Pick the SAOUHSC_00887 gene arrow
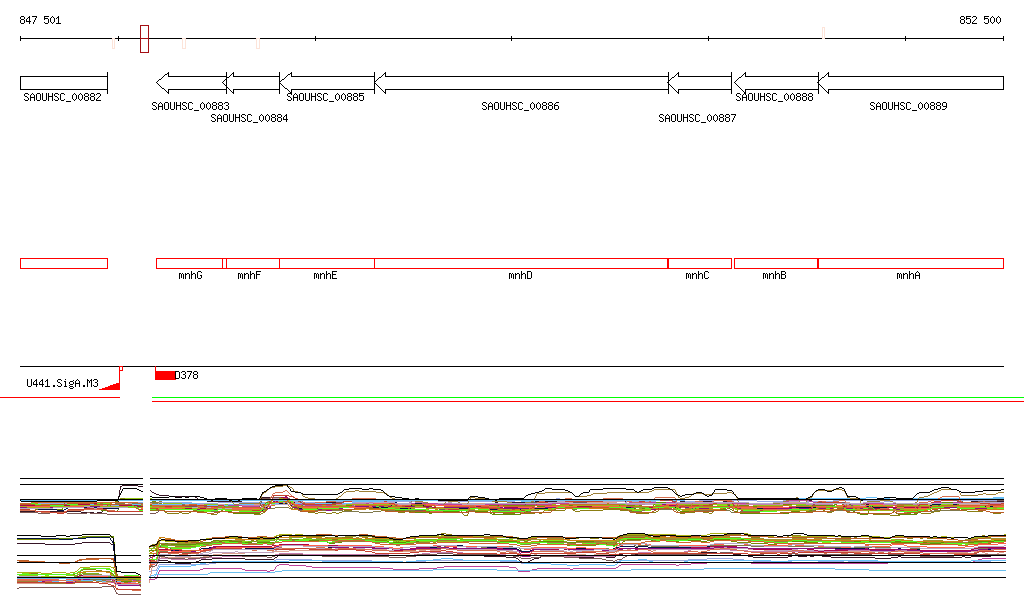This screenshot has height=611, width=1024. click(700, 82)
